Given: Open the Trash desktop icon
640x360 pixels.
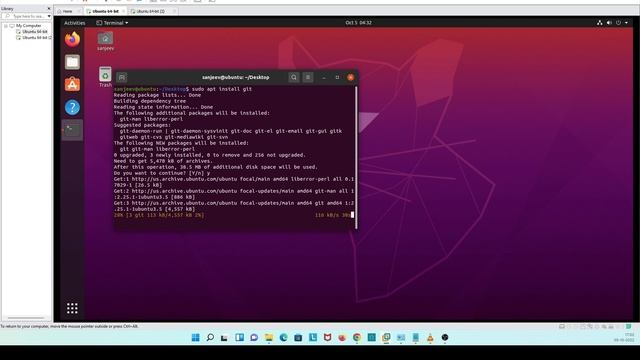Looking at the screenshot, I should pyautogui.click(x=105, y=77).
